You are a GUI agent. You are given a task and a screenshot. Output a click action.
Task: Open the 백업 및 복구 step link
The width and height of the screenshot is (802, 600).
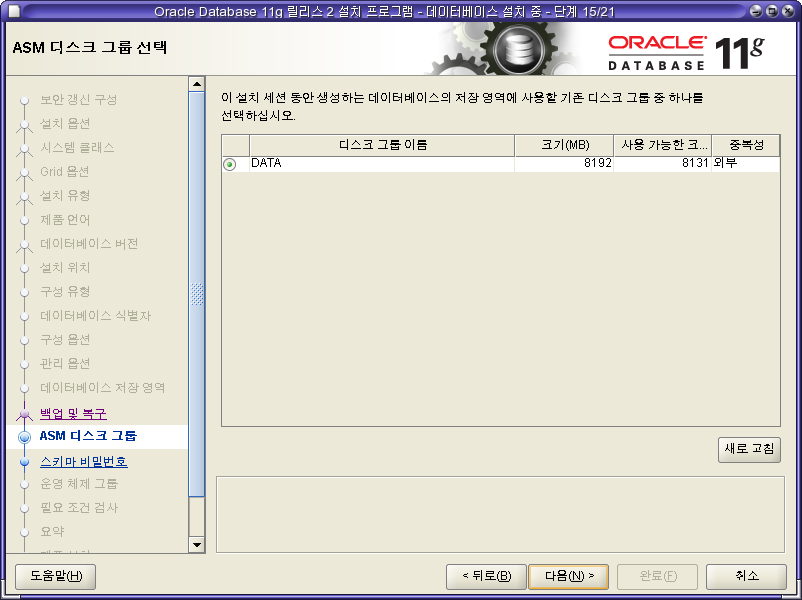(x=73, y=413)
